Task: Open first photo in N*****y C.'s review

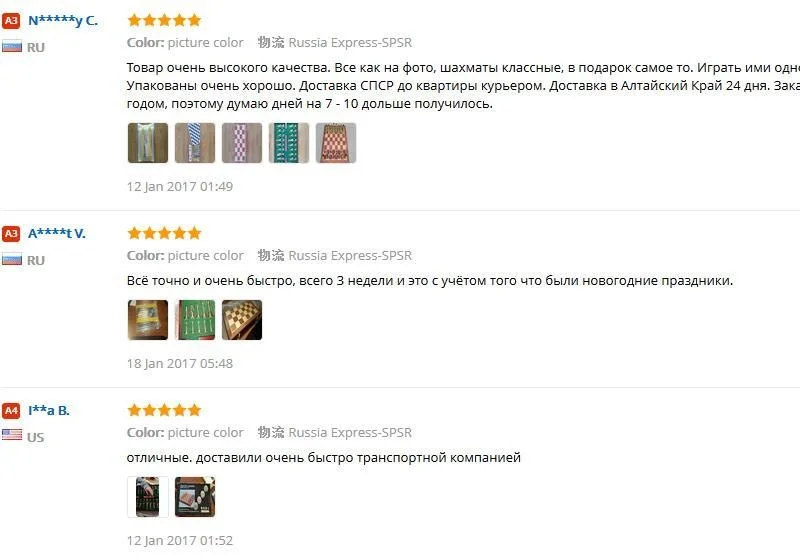Action: (x=148, y=143)
